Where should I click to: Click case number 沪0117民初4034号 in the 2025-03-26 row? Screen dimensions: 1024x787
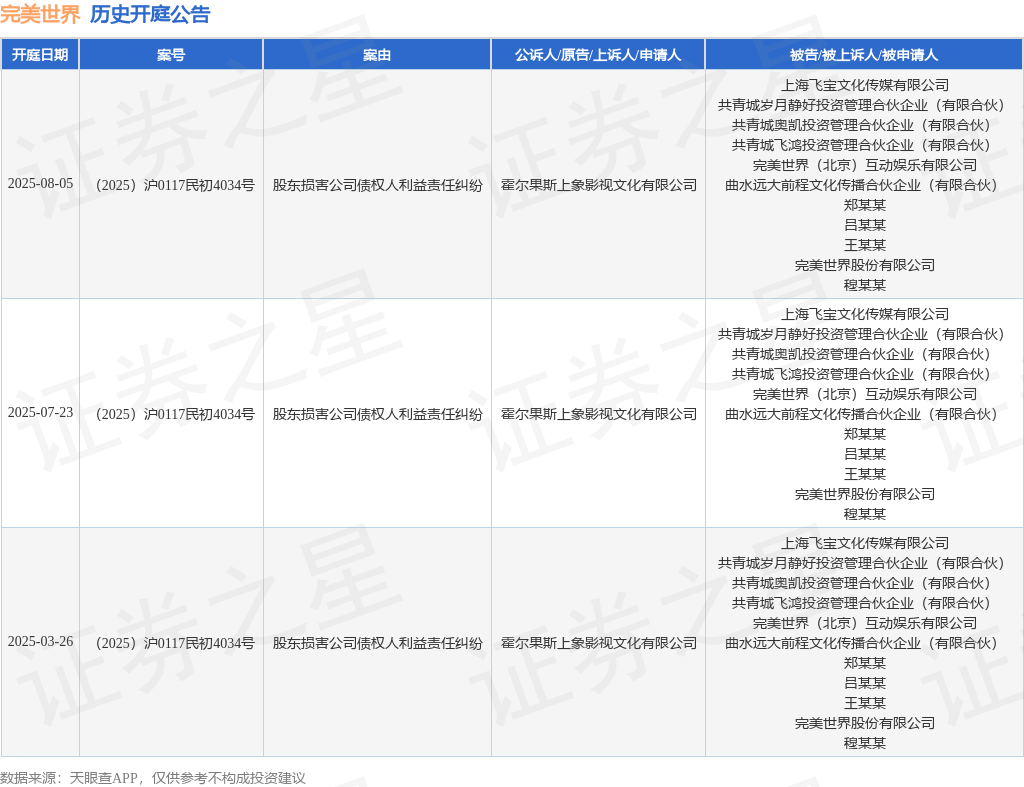199,643
